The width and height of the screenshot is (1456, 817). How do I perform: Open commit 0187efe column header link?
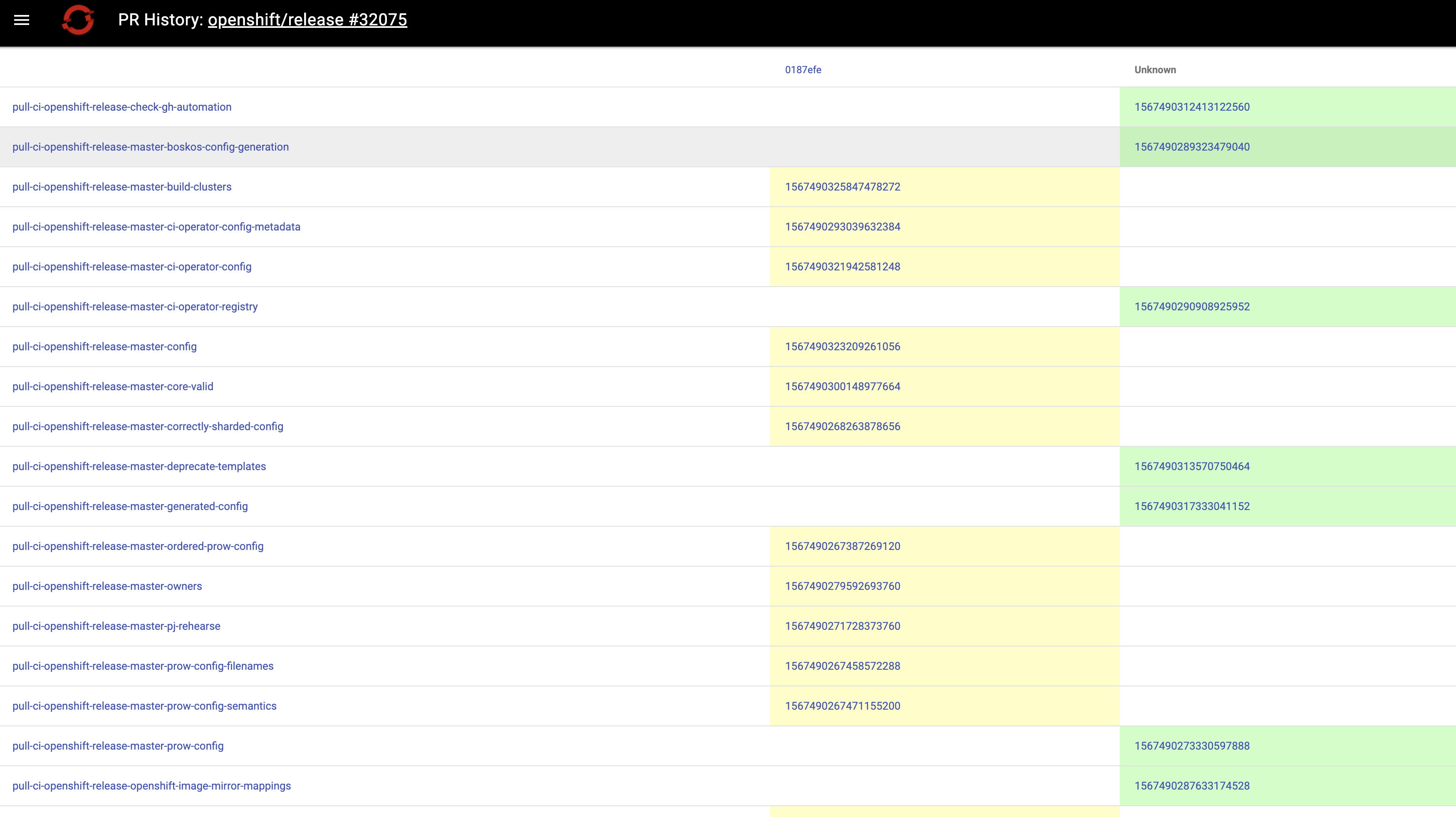click(x=802, y=70)
